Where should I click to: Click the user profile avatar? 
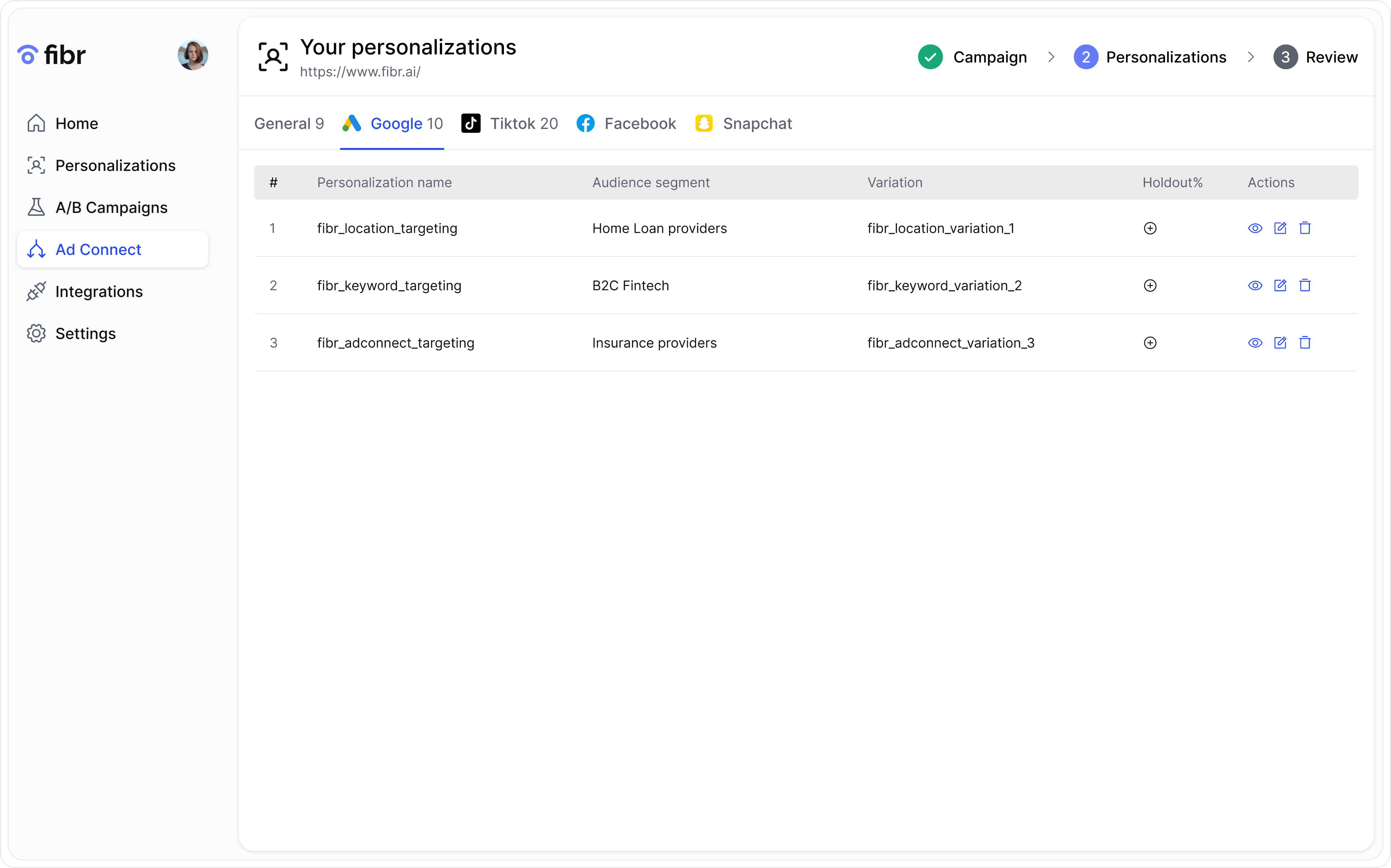[193, 55]
